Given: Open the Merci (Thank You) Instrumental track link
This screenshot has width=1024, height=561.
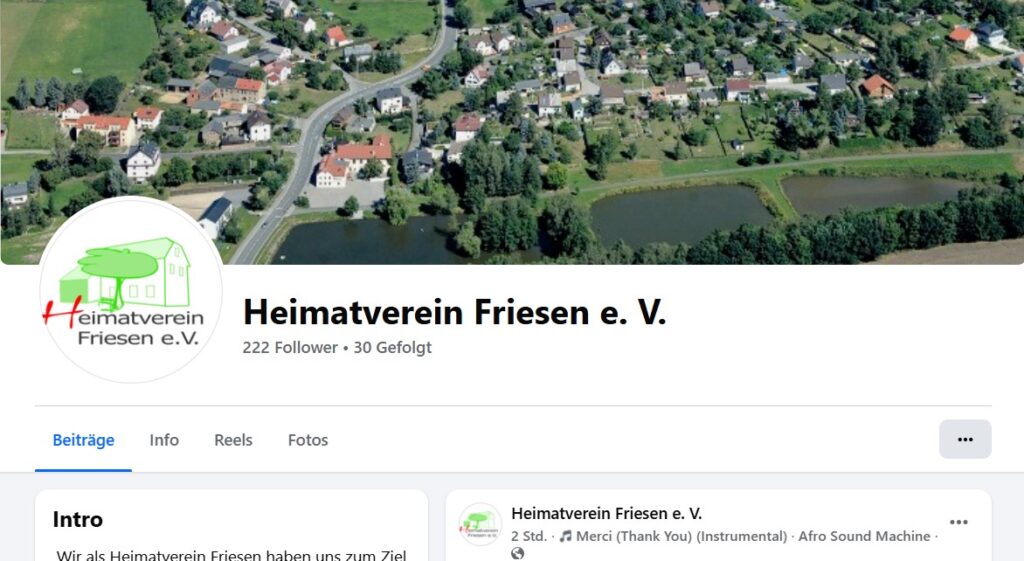Looking at the screenshot, I should (x=681, y=536).
